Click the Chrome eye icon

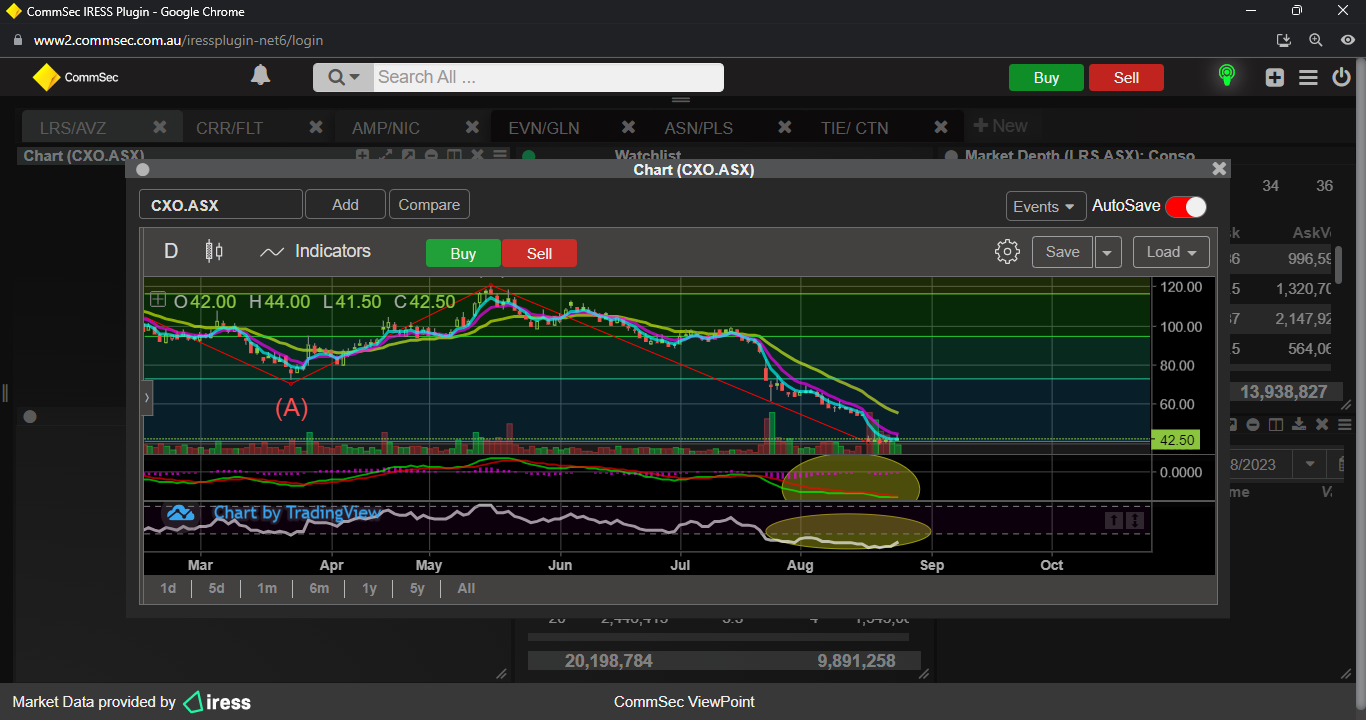(x=1347, y=40)
